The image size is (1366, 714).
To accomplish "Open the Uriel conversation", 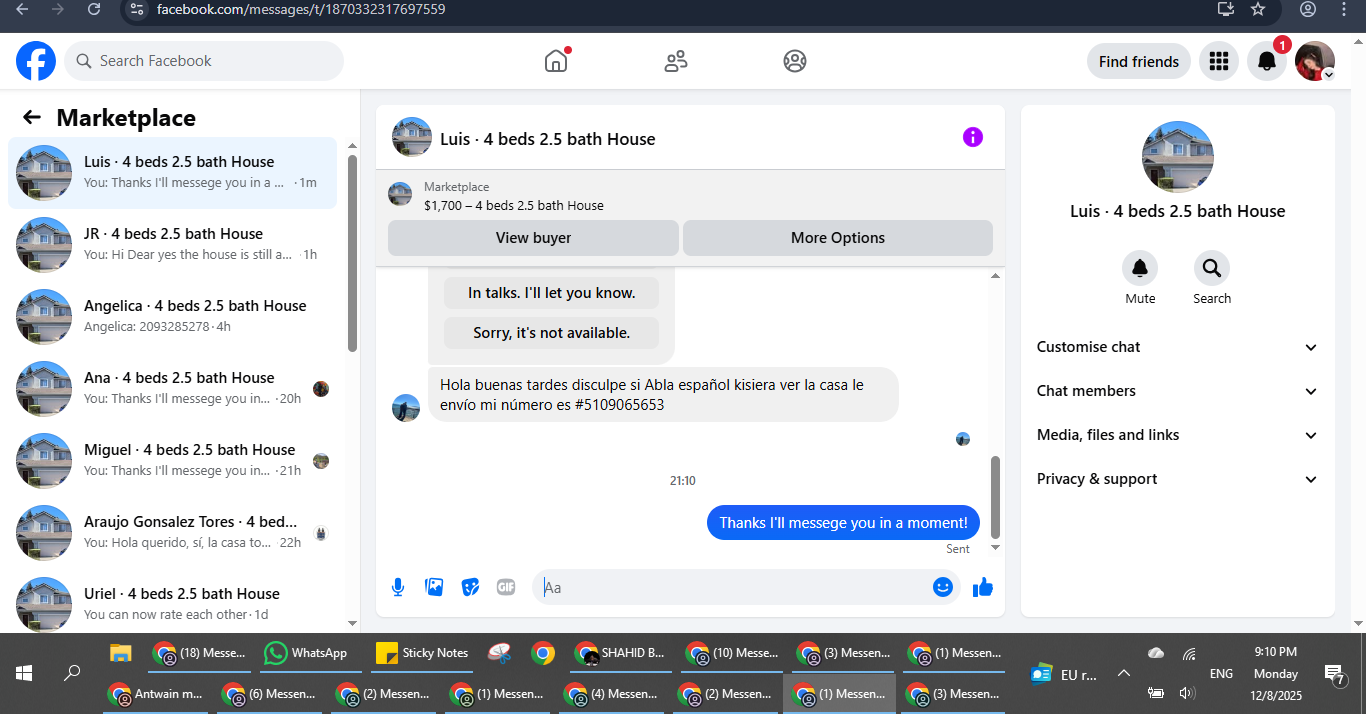I will [172, 600].
